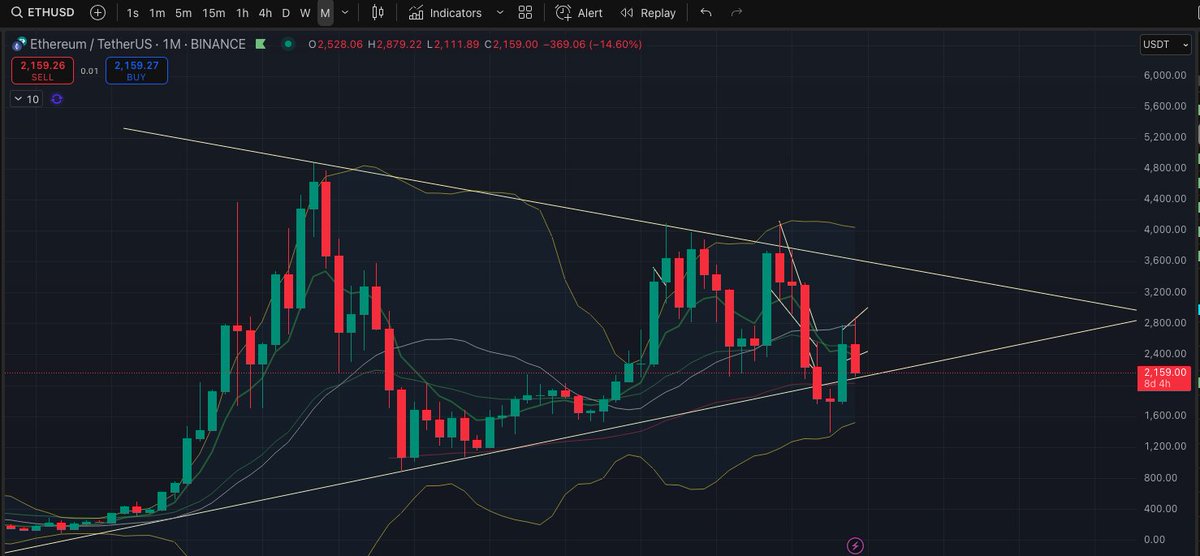Undo the last chart action
Viewport: 1200px width, 556px height.
pyautogui.click(x=706, y=13)
